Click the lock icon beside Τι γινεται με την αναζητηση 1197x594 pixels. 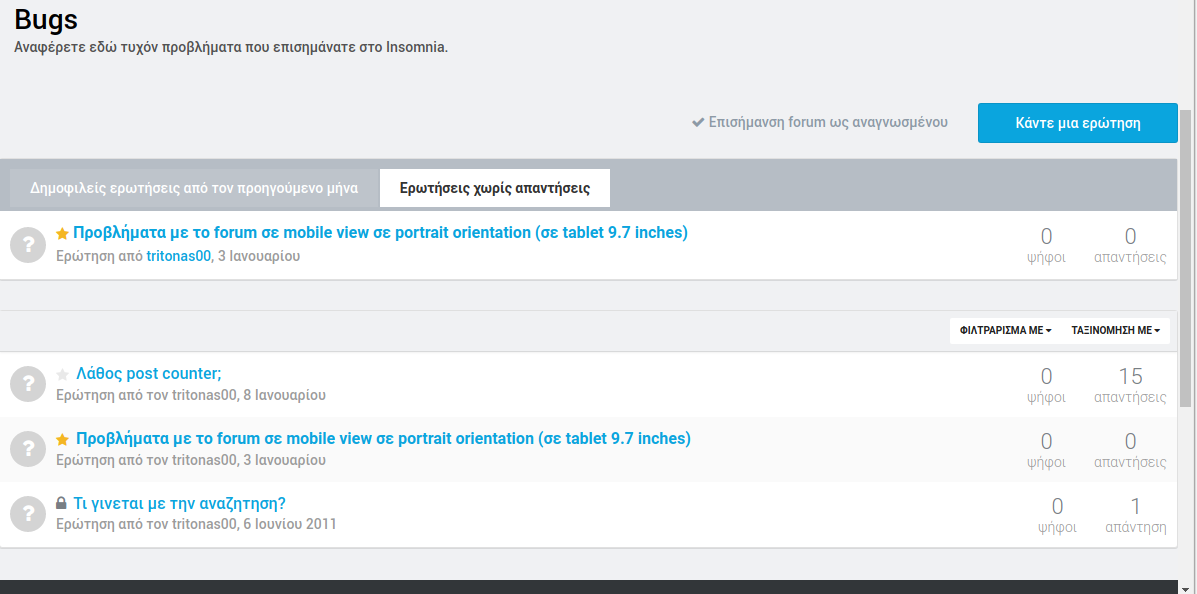[x=62, y=504]
